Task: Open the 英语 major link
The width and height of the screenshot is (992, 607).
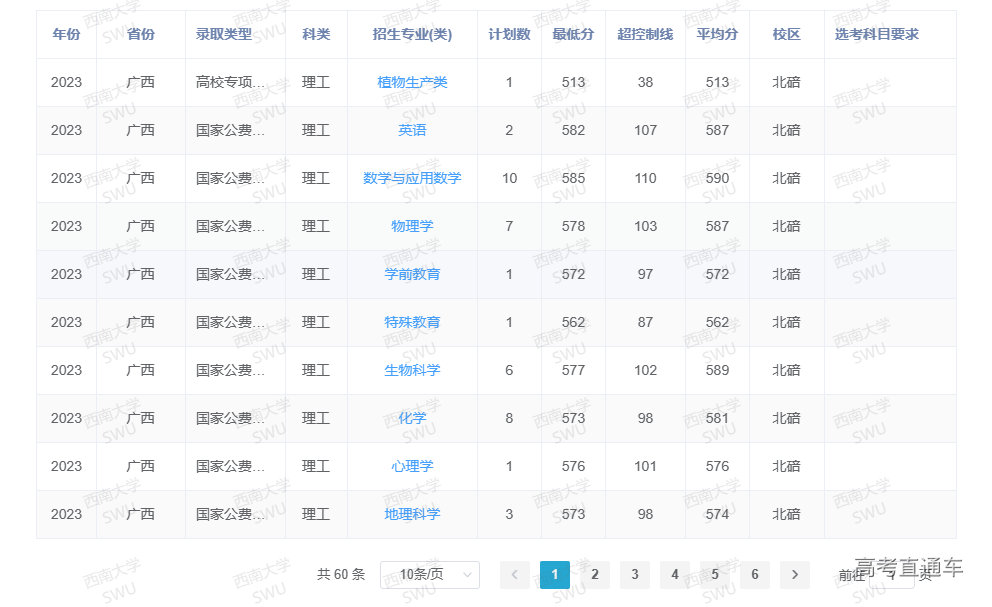Action: coord(412,130)
